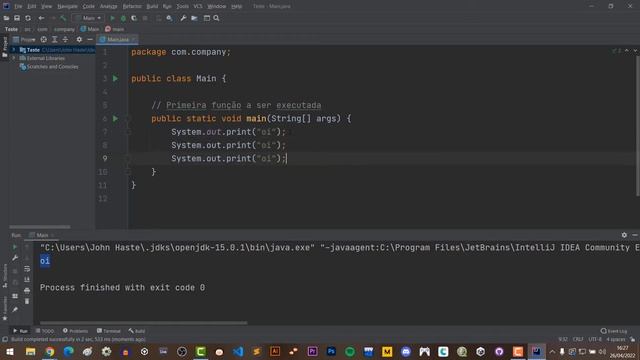Open Run panel settings gear

coord(624,235)
